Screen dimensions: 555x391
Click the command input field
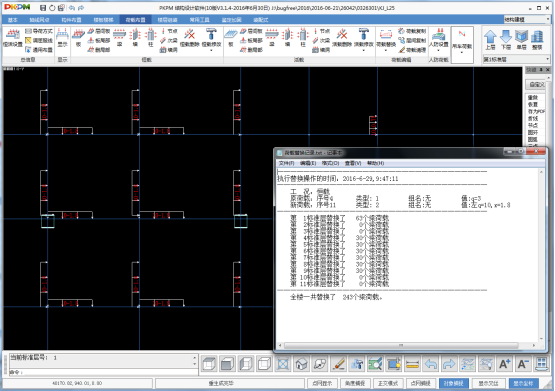point(103,372)
